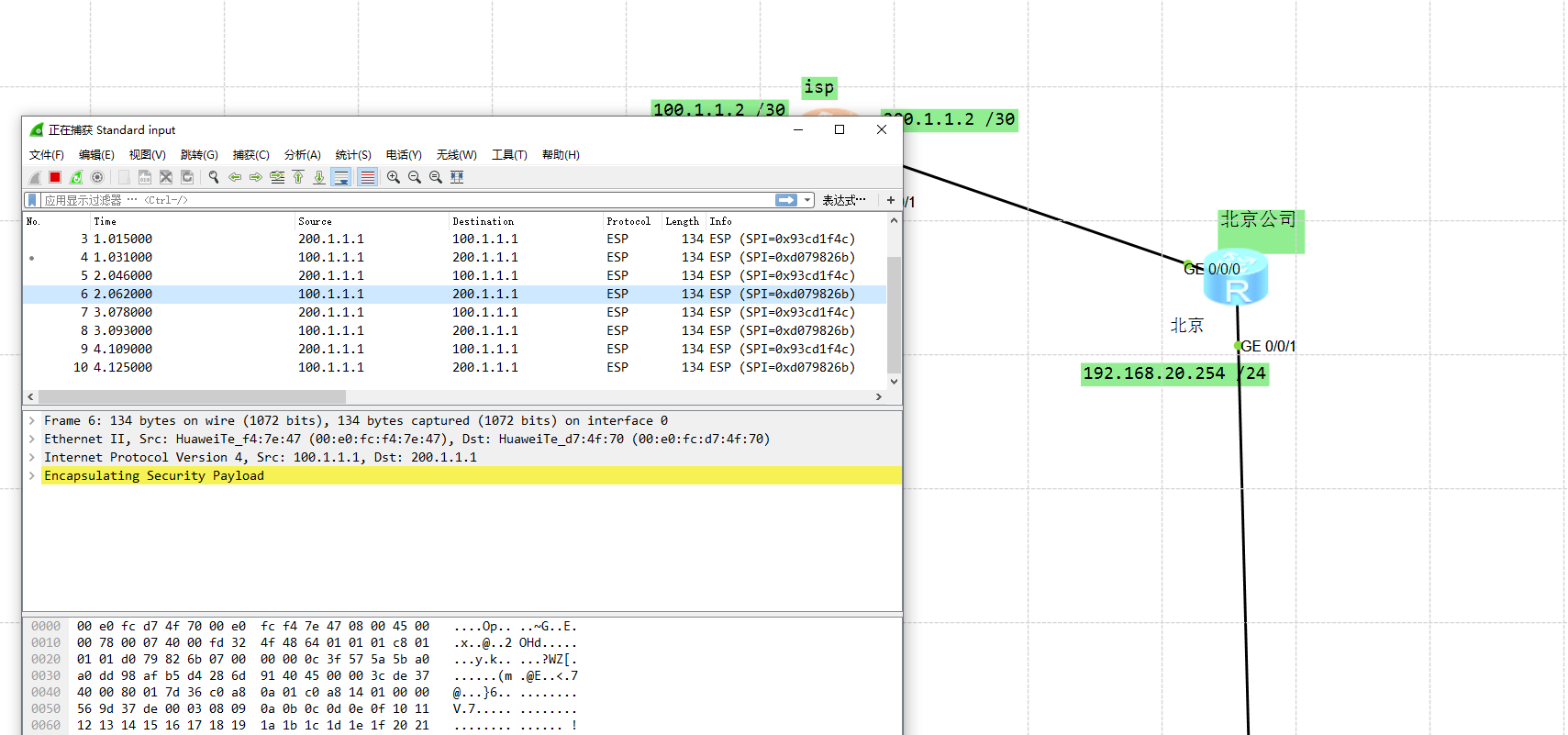1568x735 pixels.
Task: Toggle packet colorization rules
Action: (x=368, y=177)
